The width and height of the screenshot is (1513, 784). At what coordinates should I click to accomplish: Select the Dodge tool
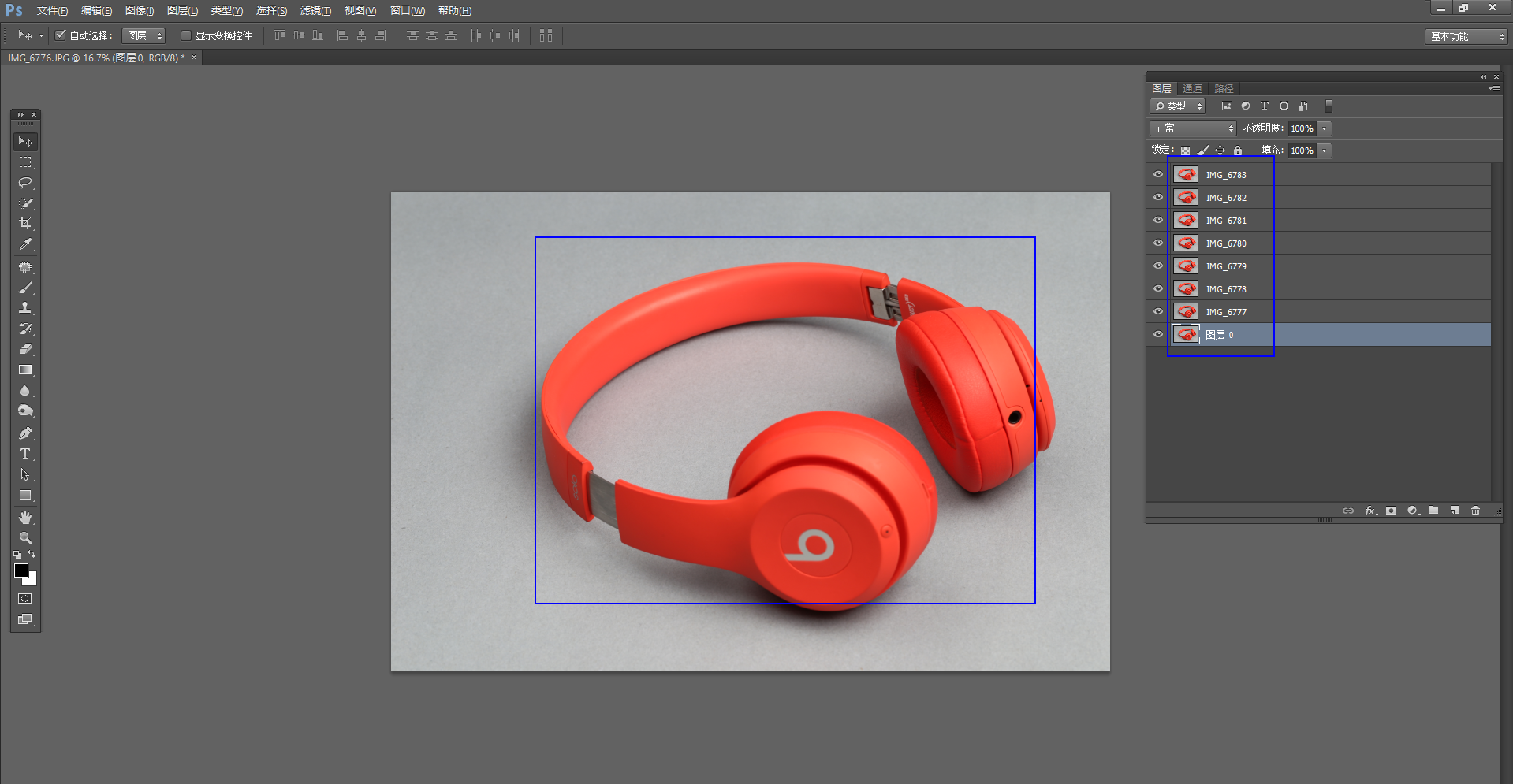[x=25, y=411]
